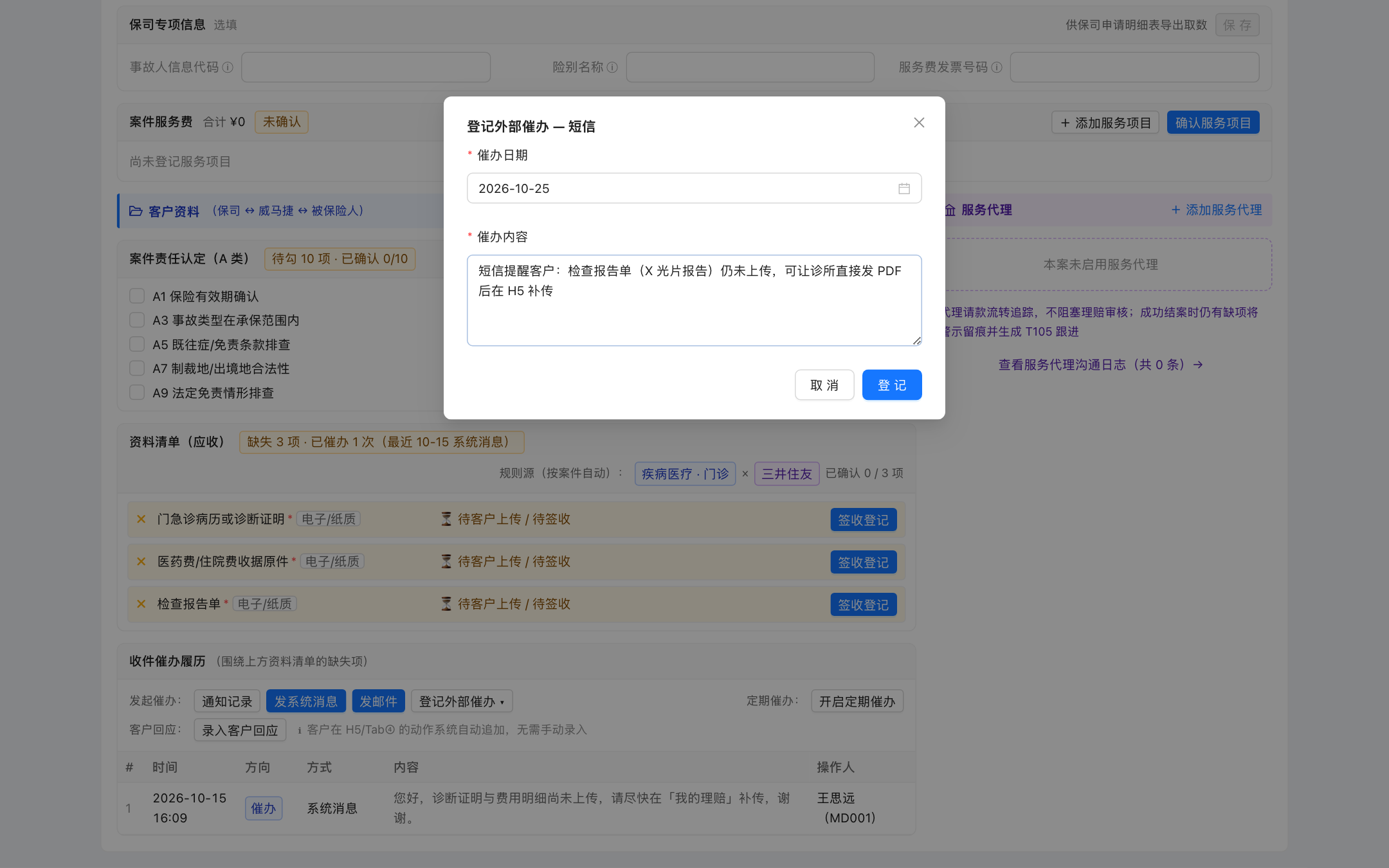Click the 保存 button in 保司专项信息
The width and height of the screenshot is (1389, 868).
pyautogui.click(x=1237, y=25)
